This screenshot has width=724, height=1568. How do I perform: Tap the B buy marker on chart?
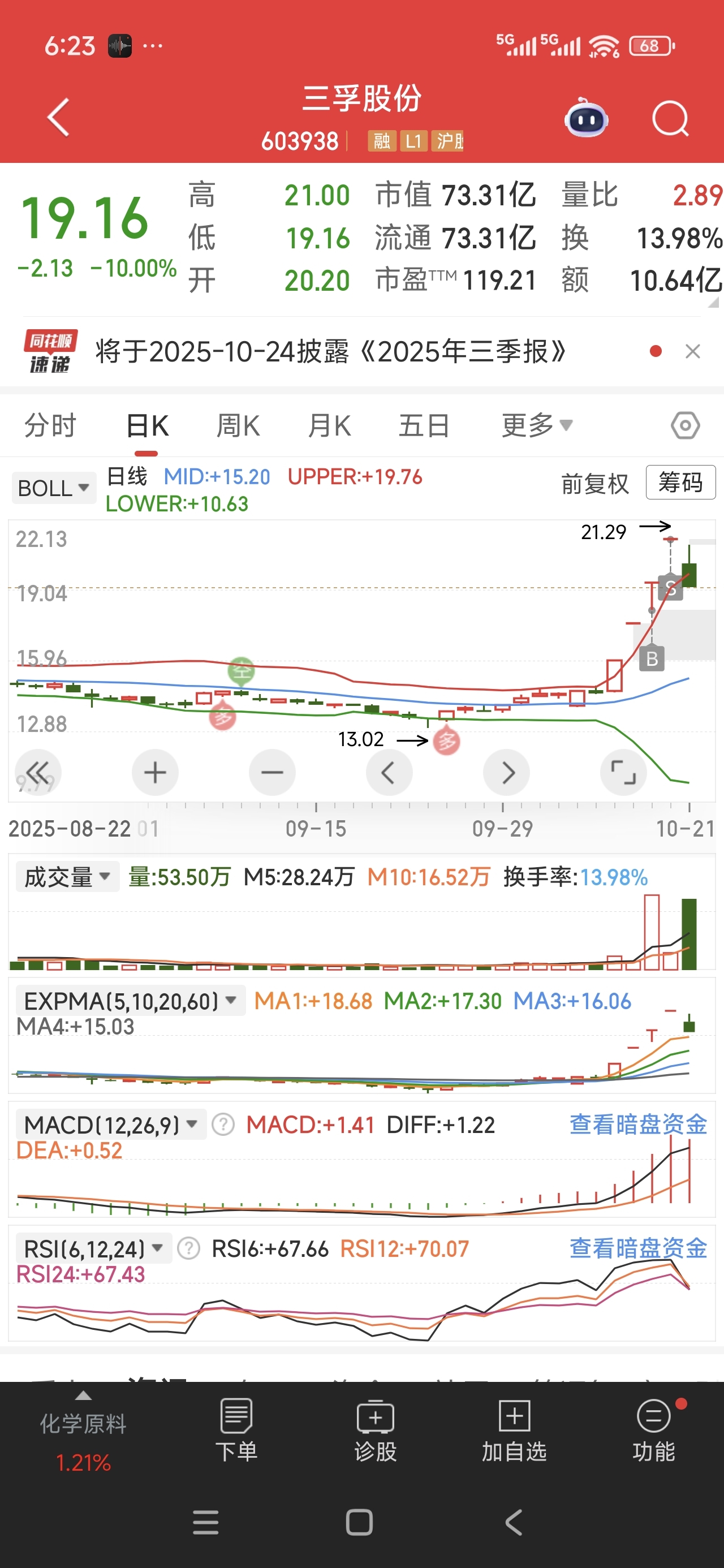[652, 658]
